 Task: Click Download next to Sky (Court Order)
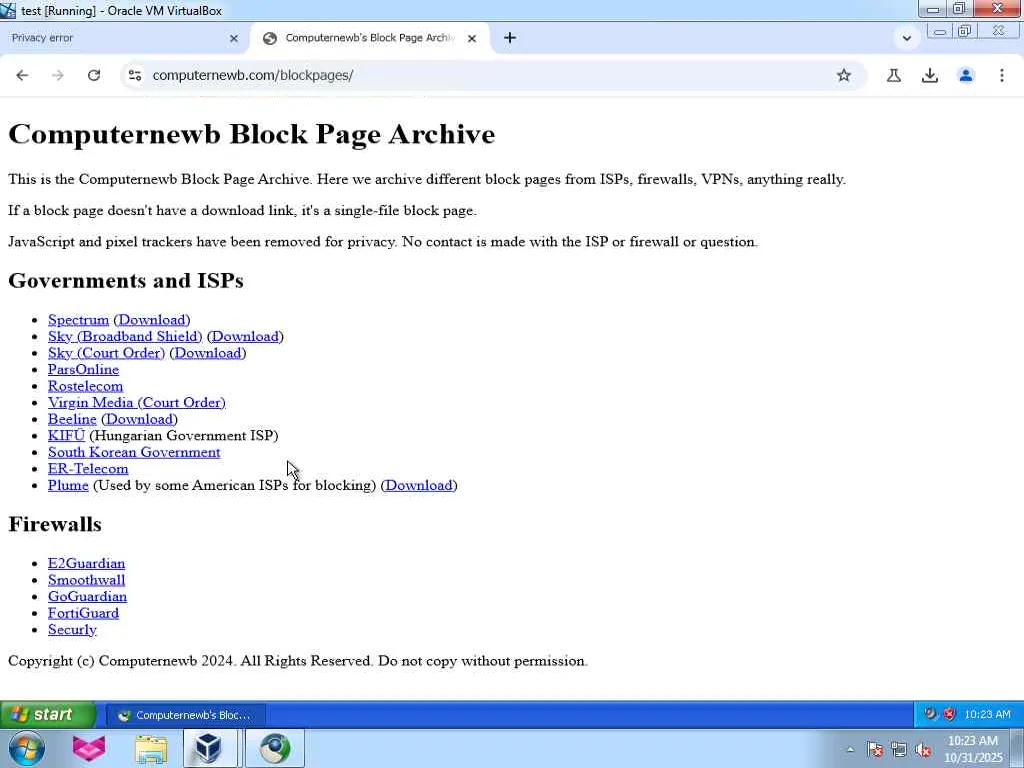[x=208, y=353]
